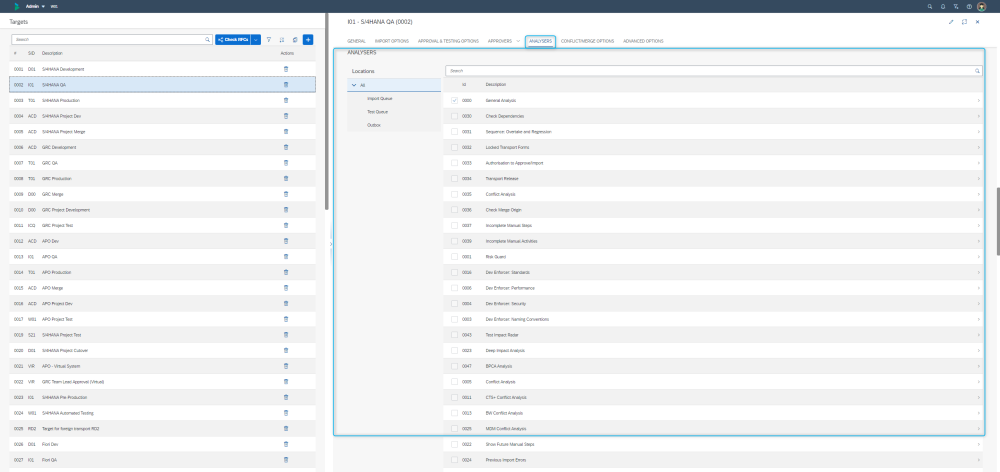
Task: Enable the Test Impact Radar checkbox
Action: [454, 335]
